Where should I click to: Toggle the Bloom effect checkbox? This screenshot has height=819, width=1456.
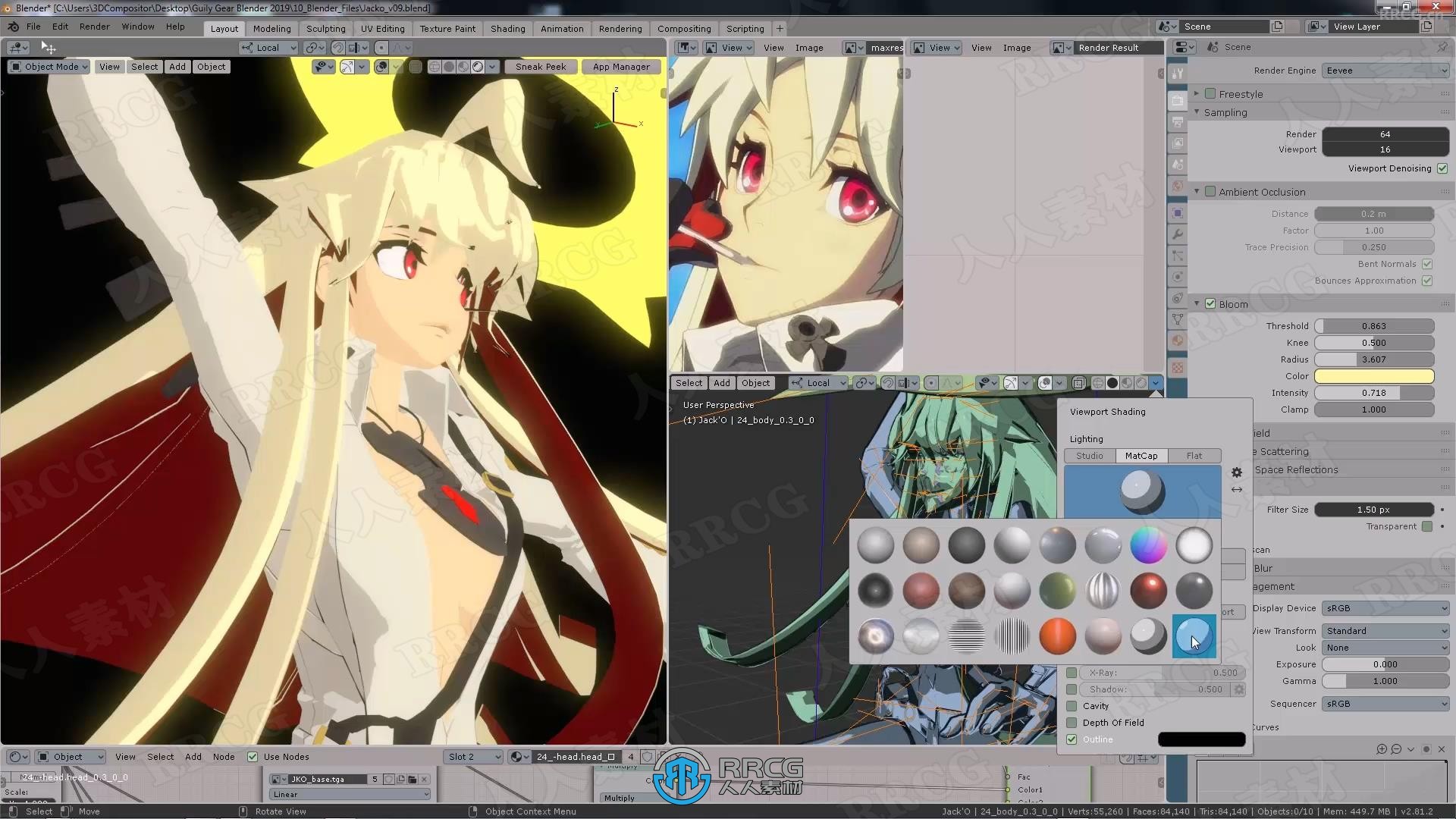click(x=1210, y=303)
